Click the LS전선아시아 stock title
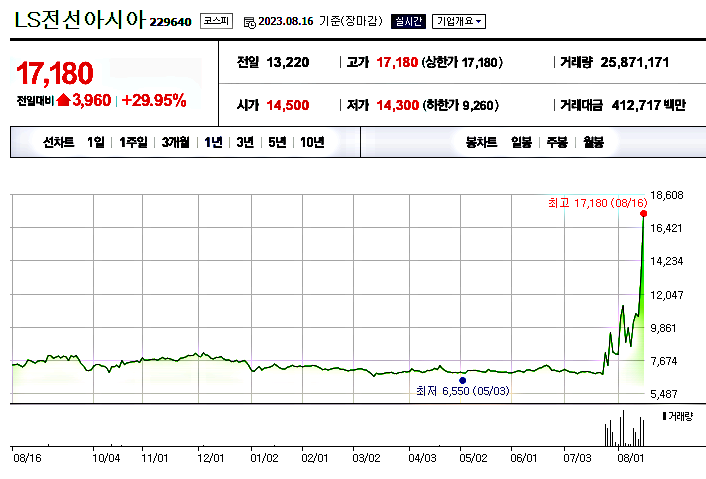This screenshot has height=479, width=706. 80,20
